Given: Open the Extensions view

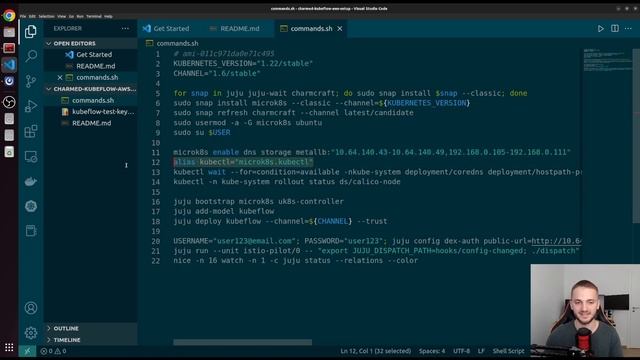Looking at the screenshot, I should 31,131.
